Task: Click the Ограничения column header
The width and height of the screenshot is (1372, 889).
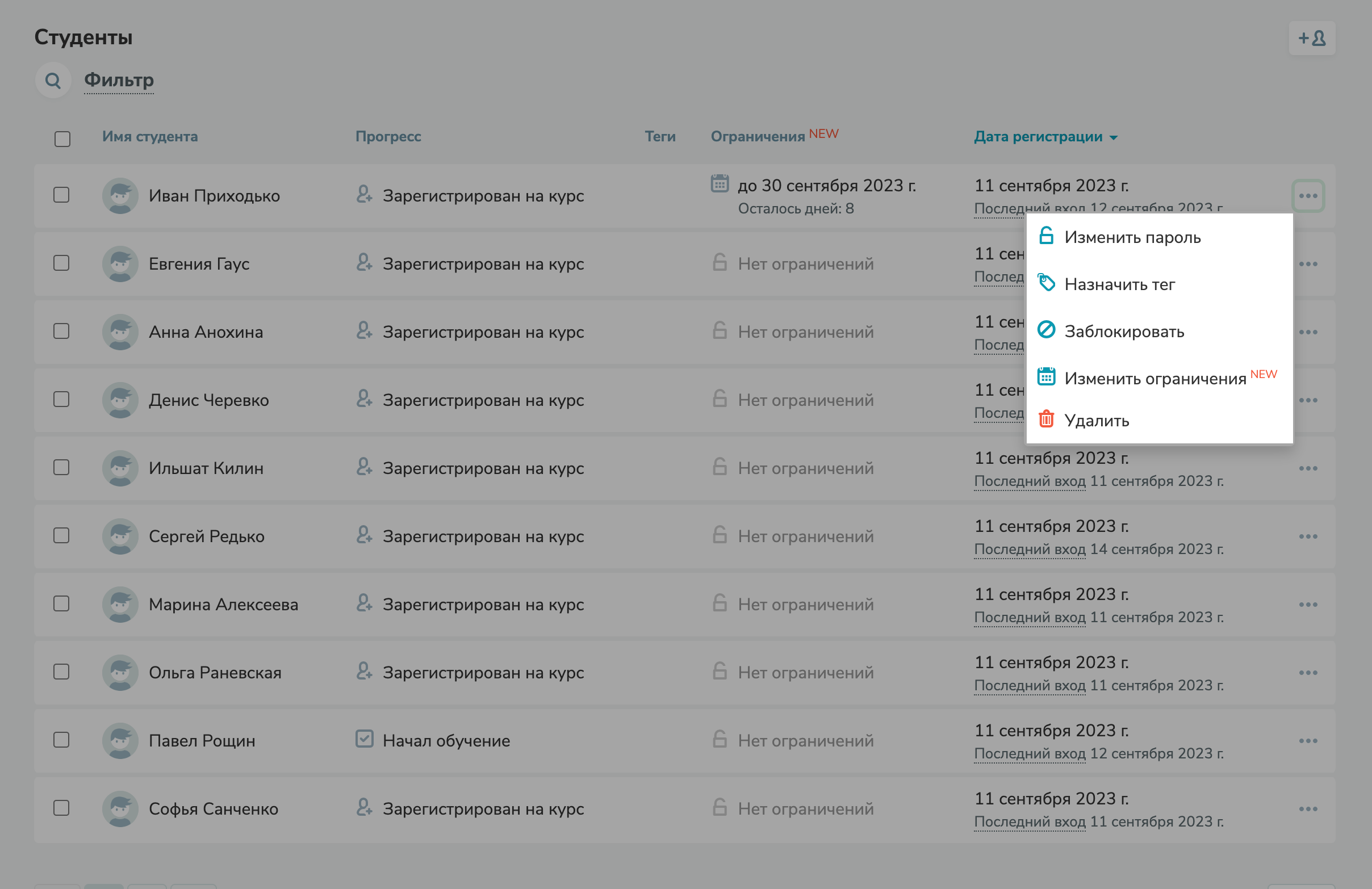Action: click(757, 137)
